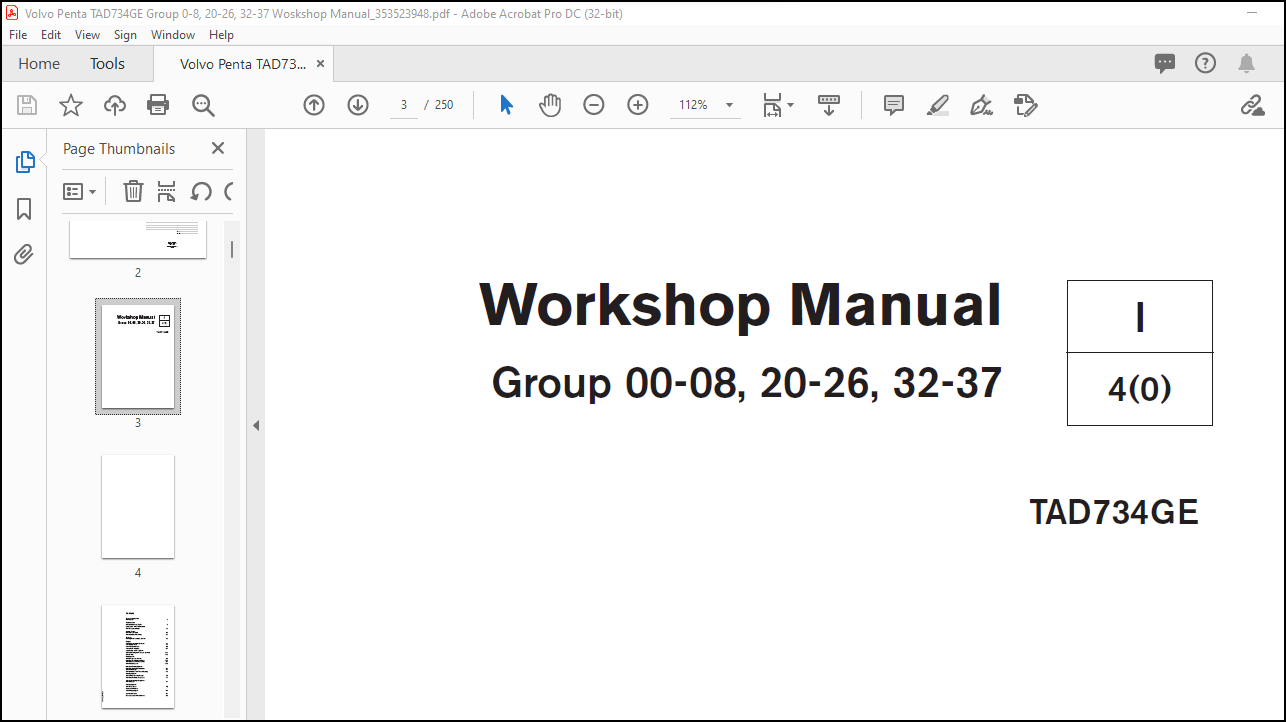Open the Sign menu
Image resolution: width=1286 pixels, height=722 pixels.
coord(125,35)
